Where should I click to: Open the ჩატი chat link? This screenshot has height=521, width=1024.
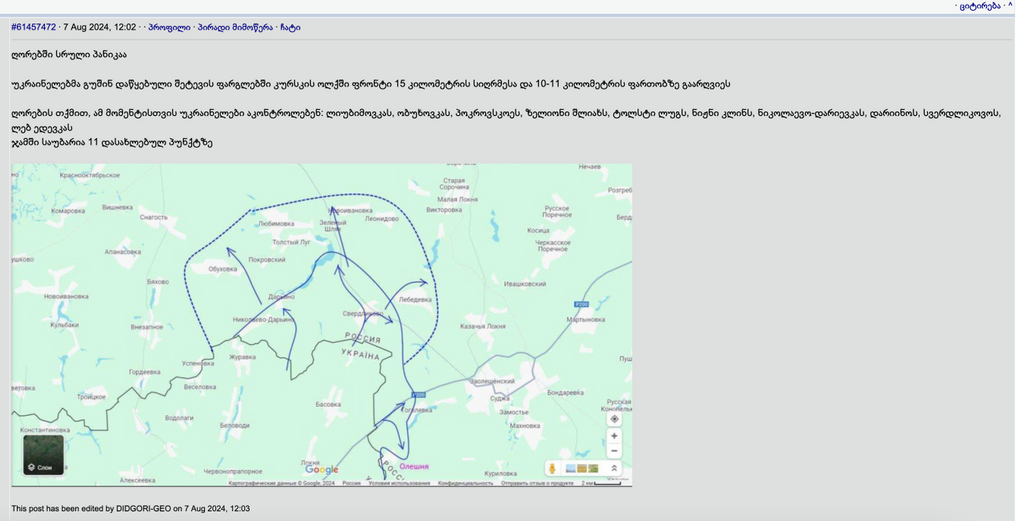(x=291, y=27)
